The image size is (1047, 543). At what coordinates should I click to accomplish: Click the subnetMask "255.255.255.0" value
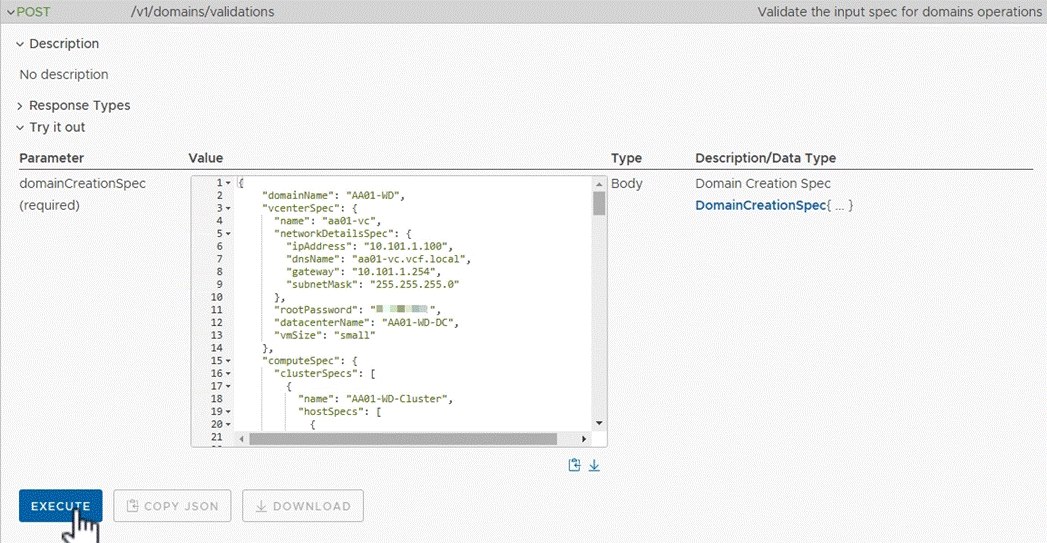click(414, 285)
